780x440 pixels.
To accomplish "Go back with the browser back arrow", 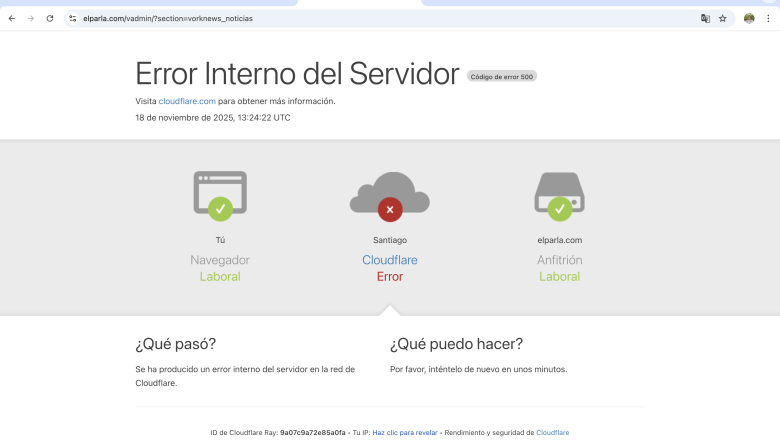I will click(x=12, y=18).
